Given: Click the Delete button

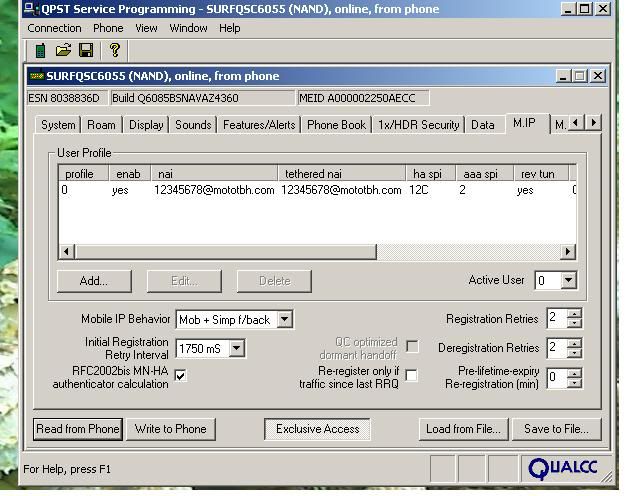Looking at the screenshot, I should [x=274, y=281].
